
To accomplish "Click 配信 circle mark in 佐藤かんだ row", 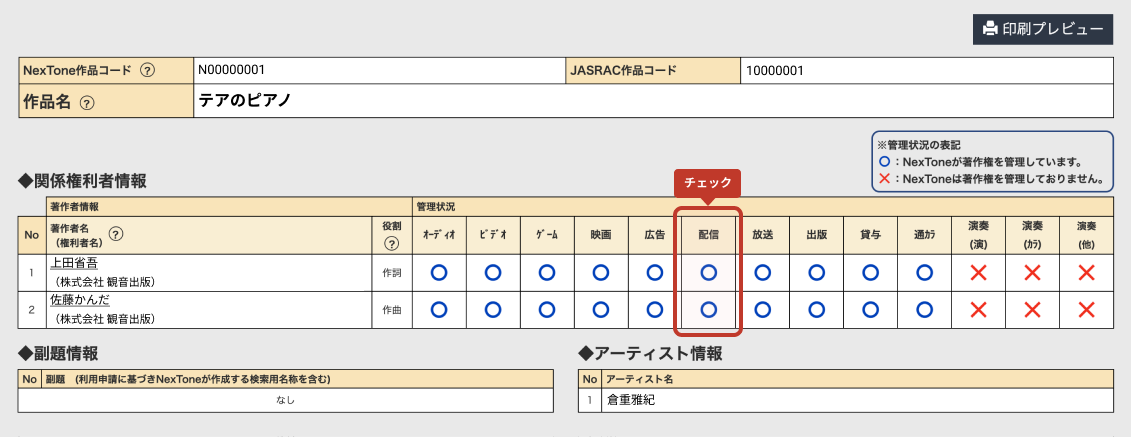I will [708, 310].
